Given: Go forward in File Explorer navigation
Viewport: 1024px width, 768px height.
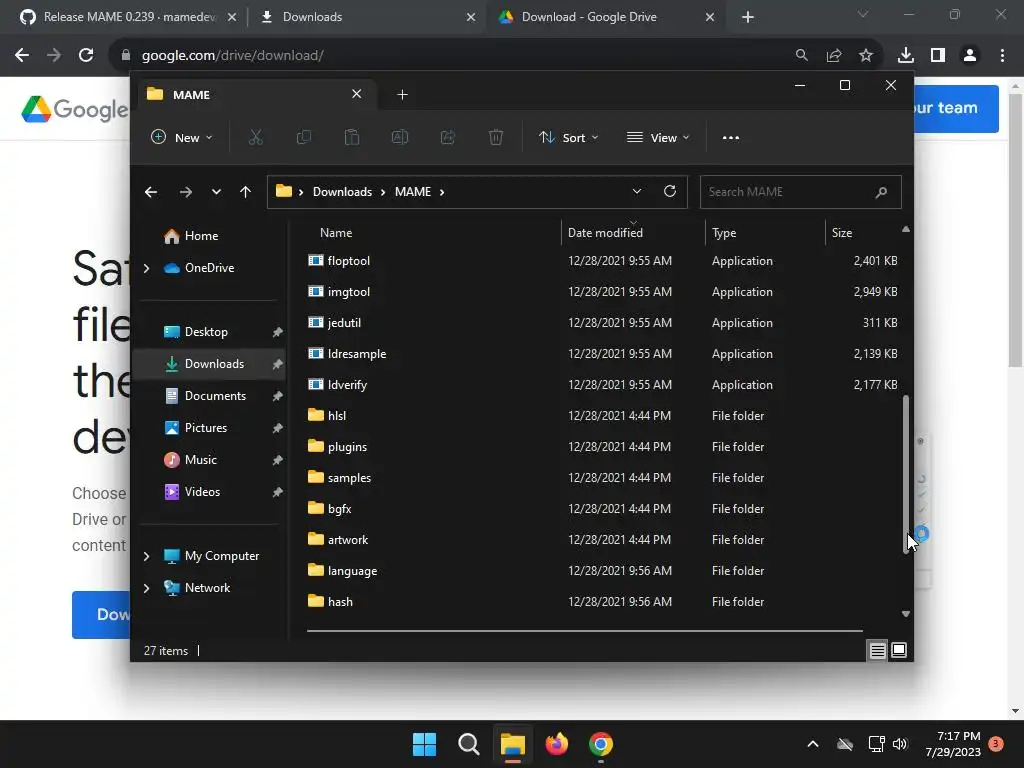Looking at the screenshot, I should coord(185,192).
